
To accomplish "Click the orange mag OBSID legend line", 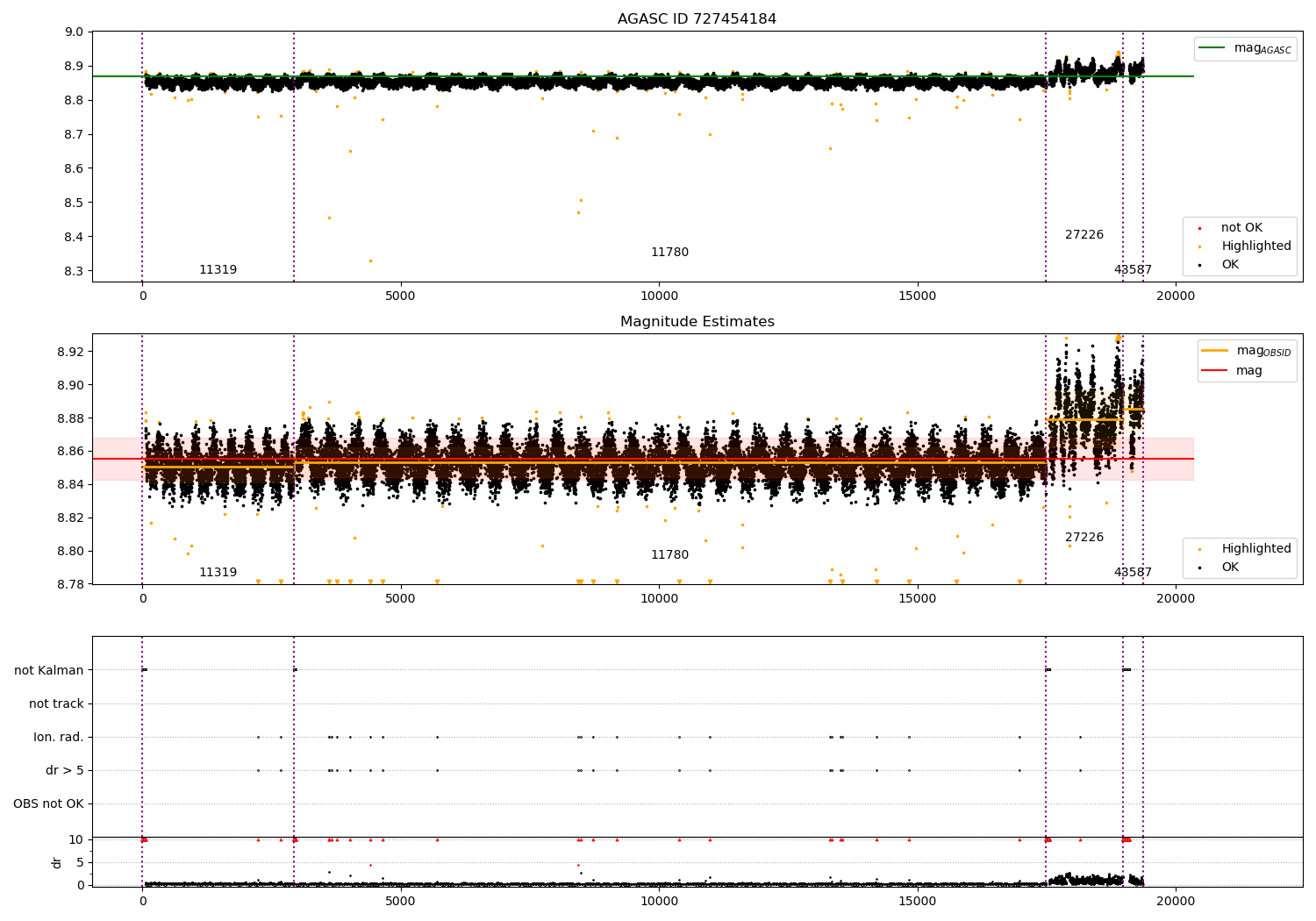I will 1214,351.
